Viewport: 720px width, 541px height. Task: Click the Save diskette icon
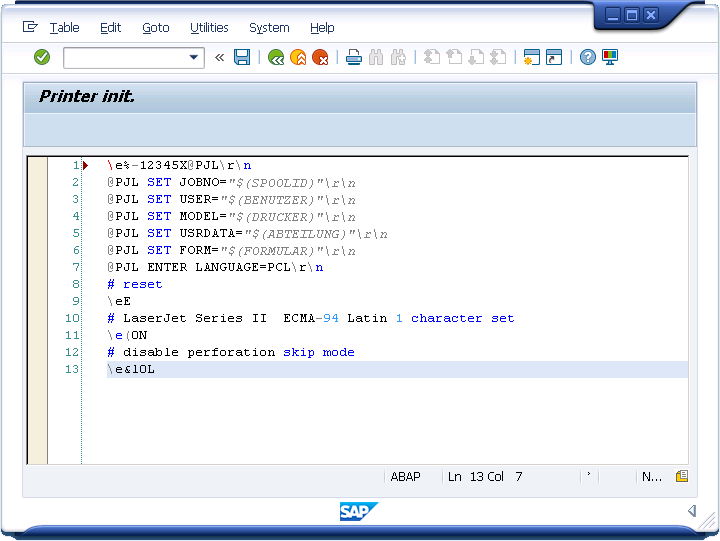[x=242, y=58]
